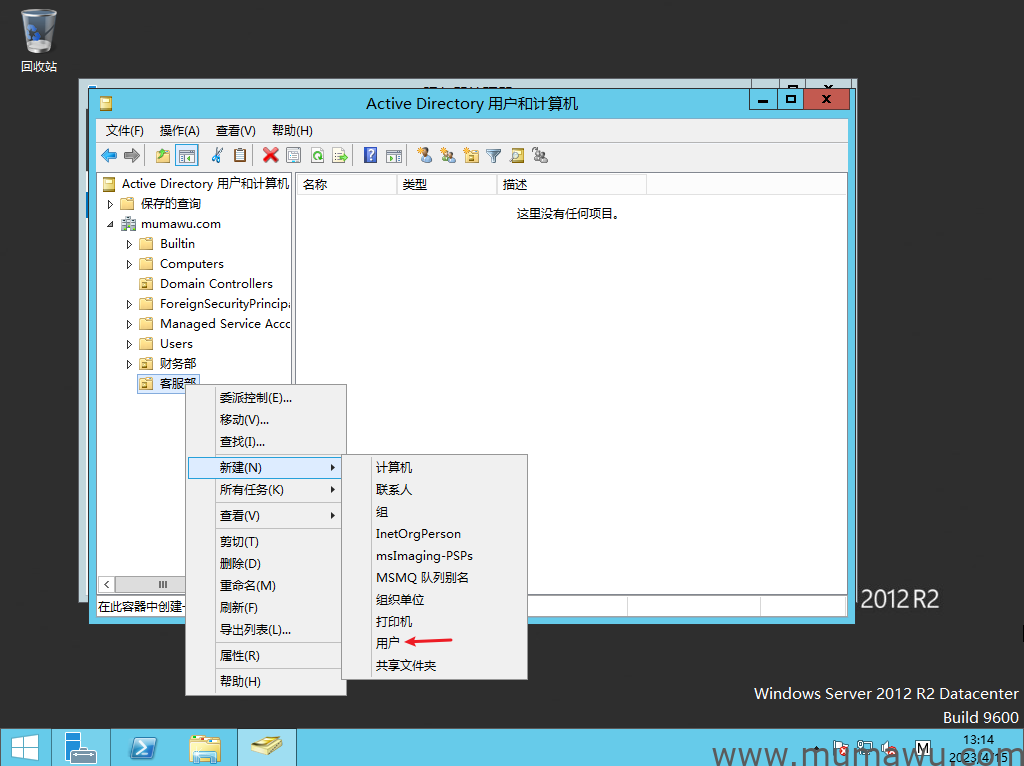The image size is (1024, 766).
Task: Collapse the mumawu.com domain node
Action: (x=110, y=224)
